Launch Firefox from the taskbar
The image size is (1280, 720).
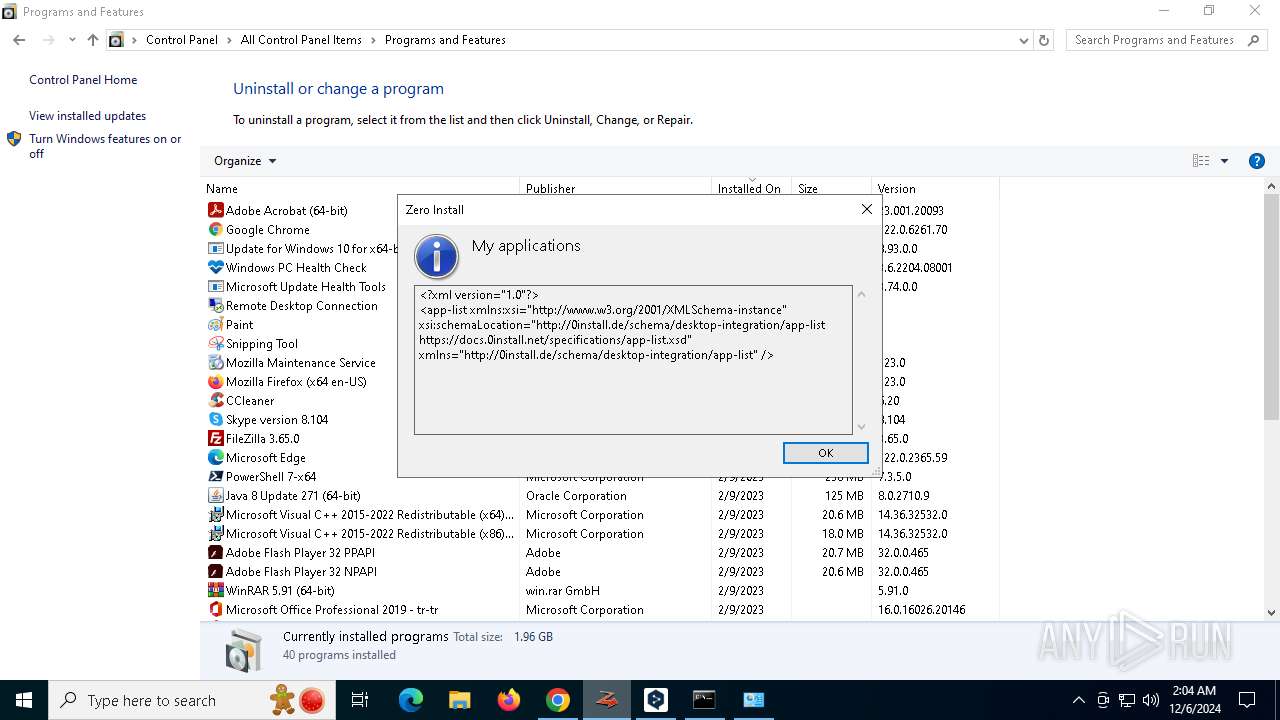pos(509,700)
